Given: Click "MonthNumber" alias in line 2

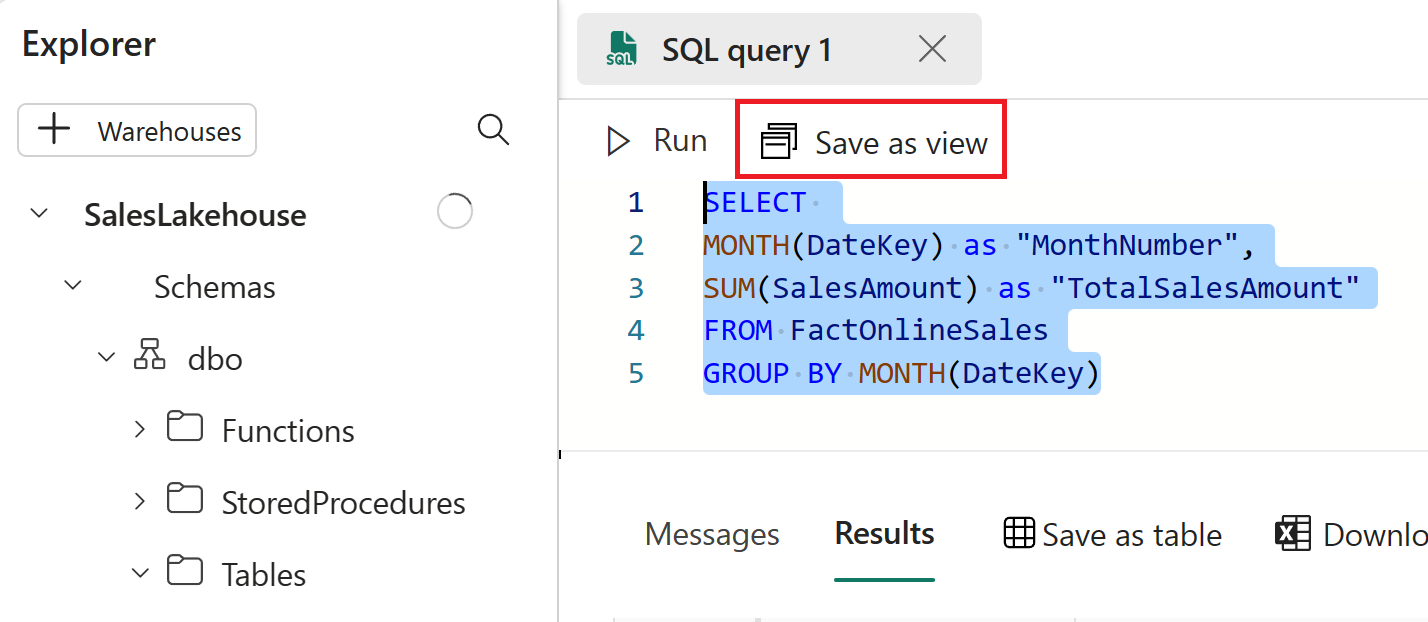Looking at the screenshot, I should tap(1128, 245).
